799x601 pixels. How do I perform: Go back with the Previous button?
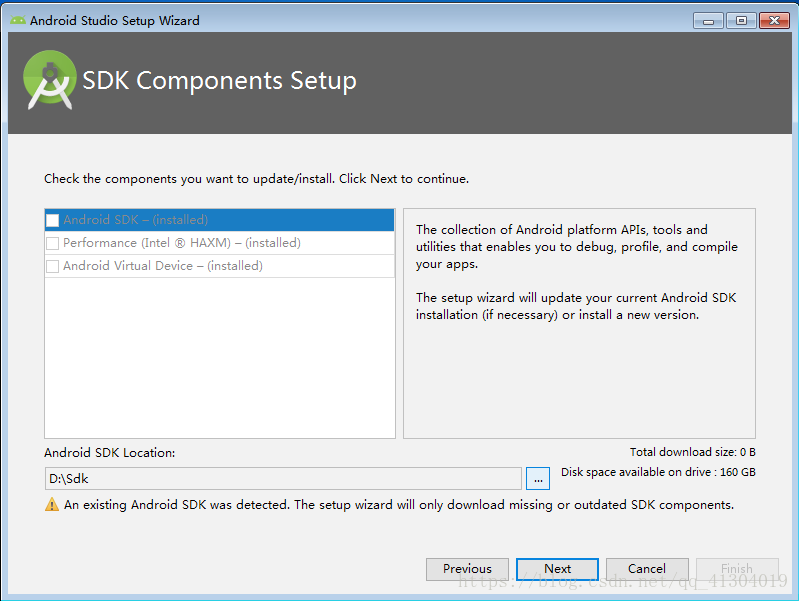(x=467, y=569)
